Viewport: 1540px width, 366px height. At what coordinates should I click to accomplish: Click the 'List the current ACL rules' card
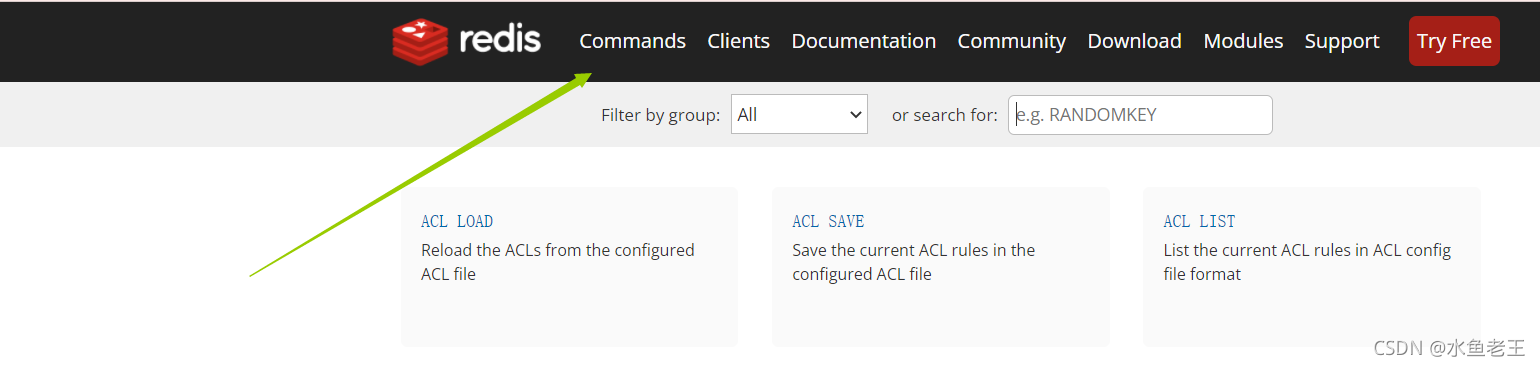coord(1312,267)
